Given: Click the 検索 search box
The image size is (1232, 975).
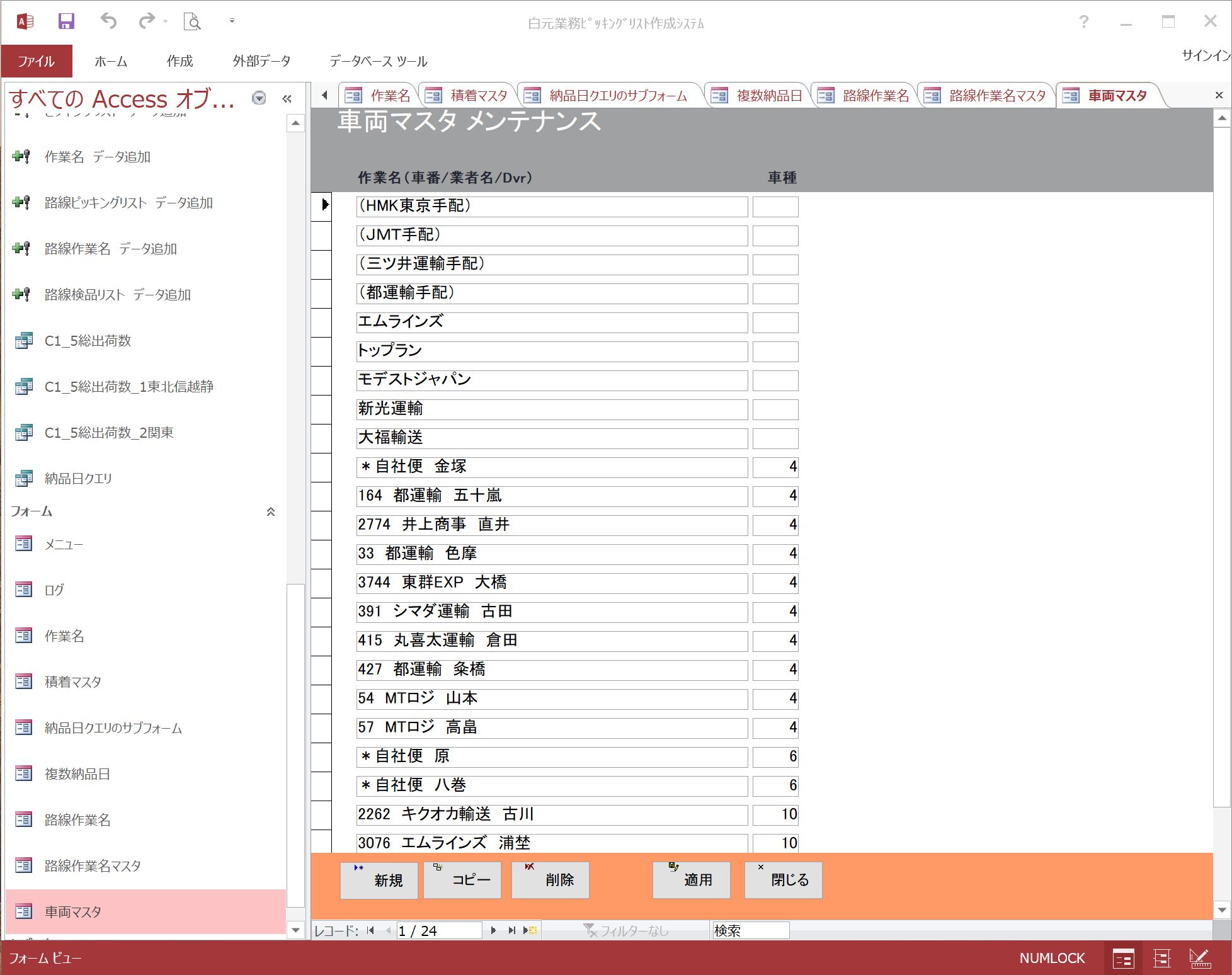Looking at the screenshot, I should [750, 930].
